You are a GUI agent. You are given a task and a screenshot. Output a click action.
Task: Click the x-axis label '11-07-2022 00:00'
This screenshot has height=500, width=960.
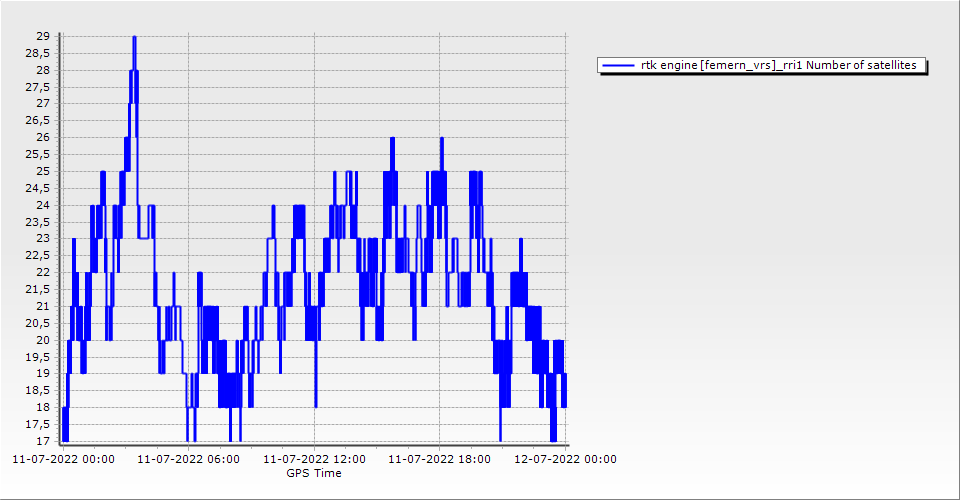tap(63, 460)
